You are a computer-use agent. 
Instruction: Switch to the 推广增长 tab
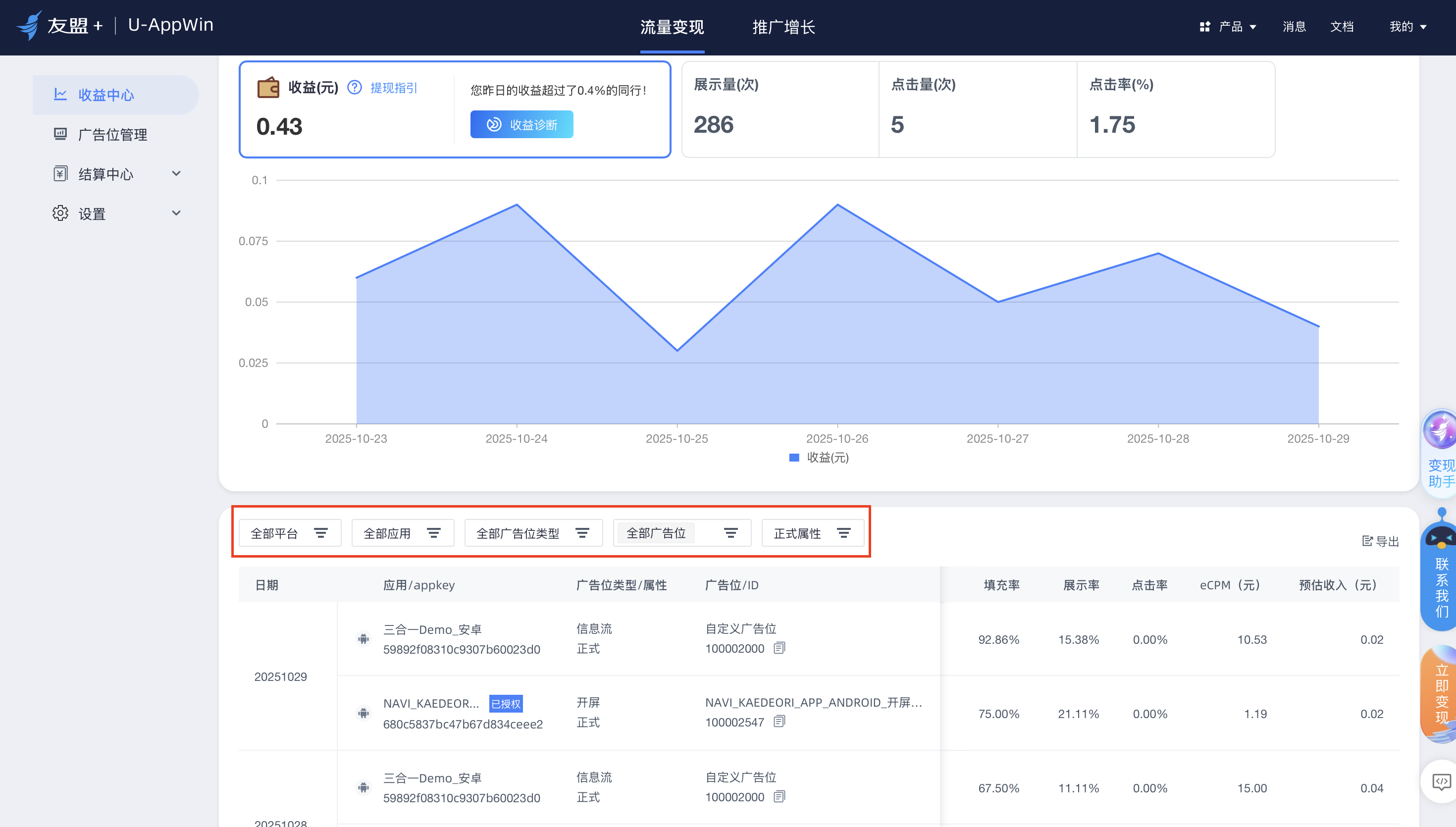click(783, 27)
